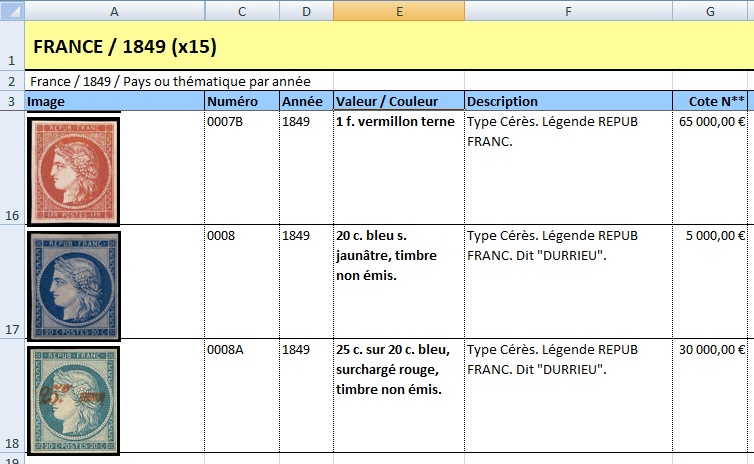Select the 1849 year cell in row 16

click(x=307, y=168)
